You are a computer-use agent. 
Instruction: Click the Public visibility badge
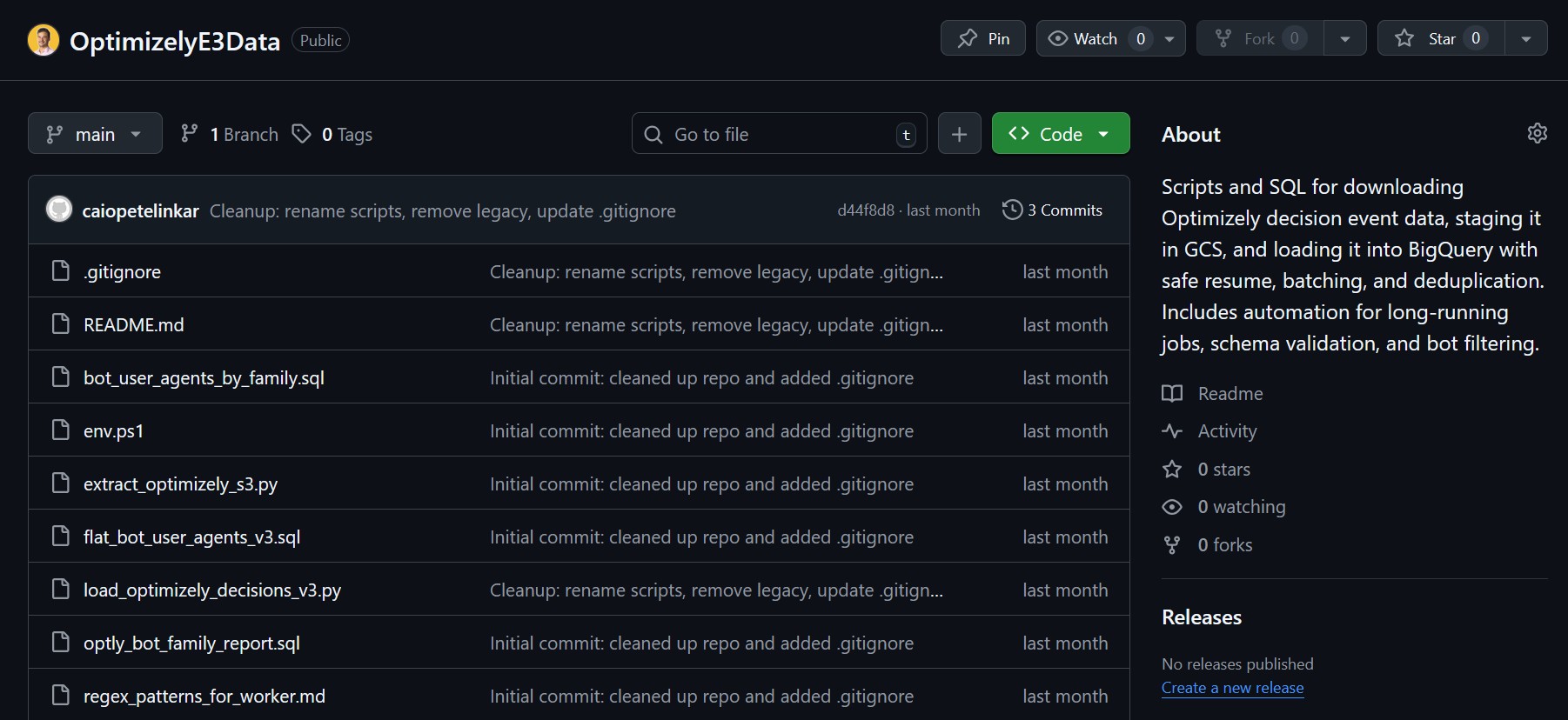coord(320,40)
